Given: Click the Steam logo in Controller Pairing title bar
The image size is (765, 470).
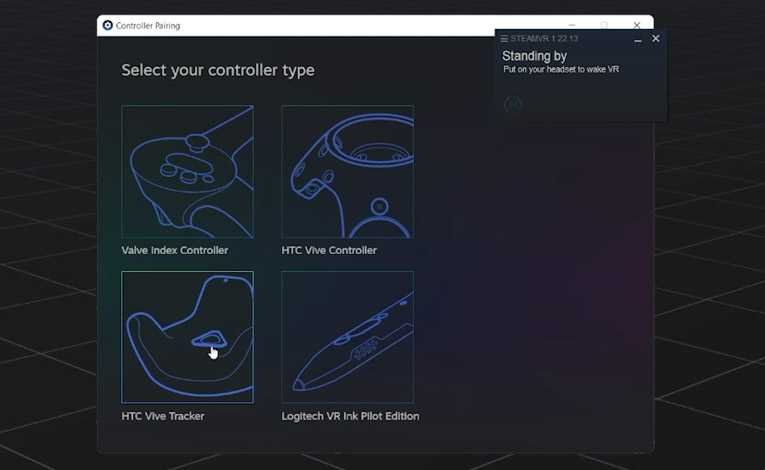Looking at the screenshot, I should (108, 25).
